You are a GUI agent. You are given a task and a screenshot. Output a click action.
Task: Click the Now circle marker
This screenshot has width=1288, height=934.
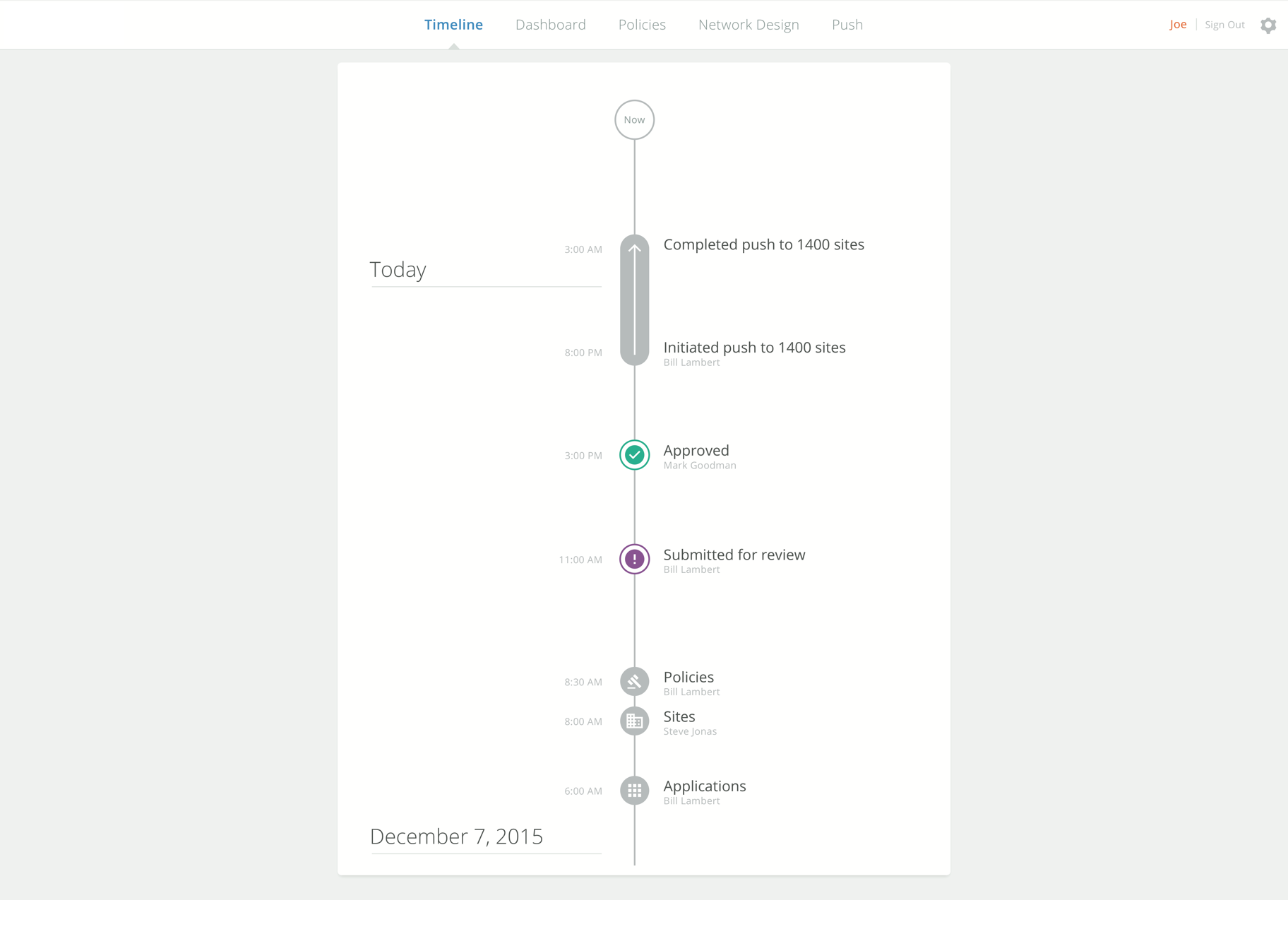634,120
